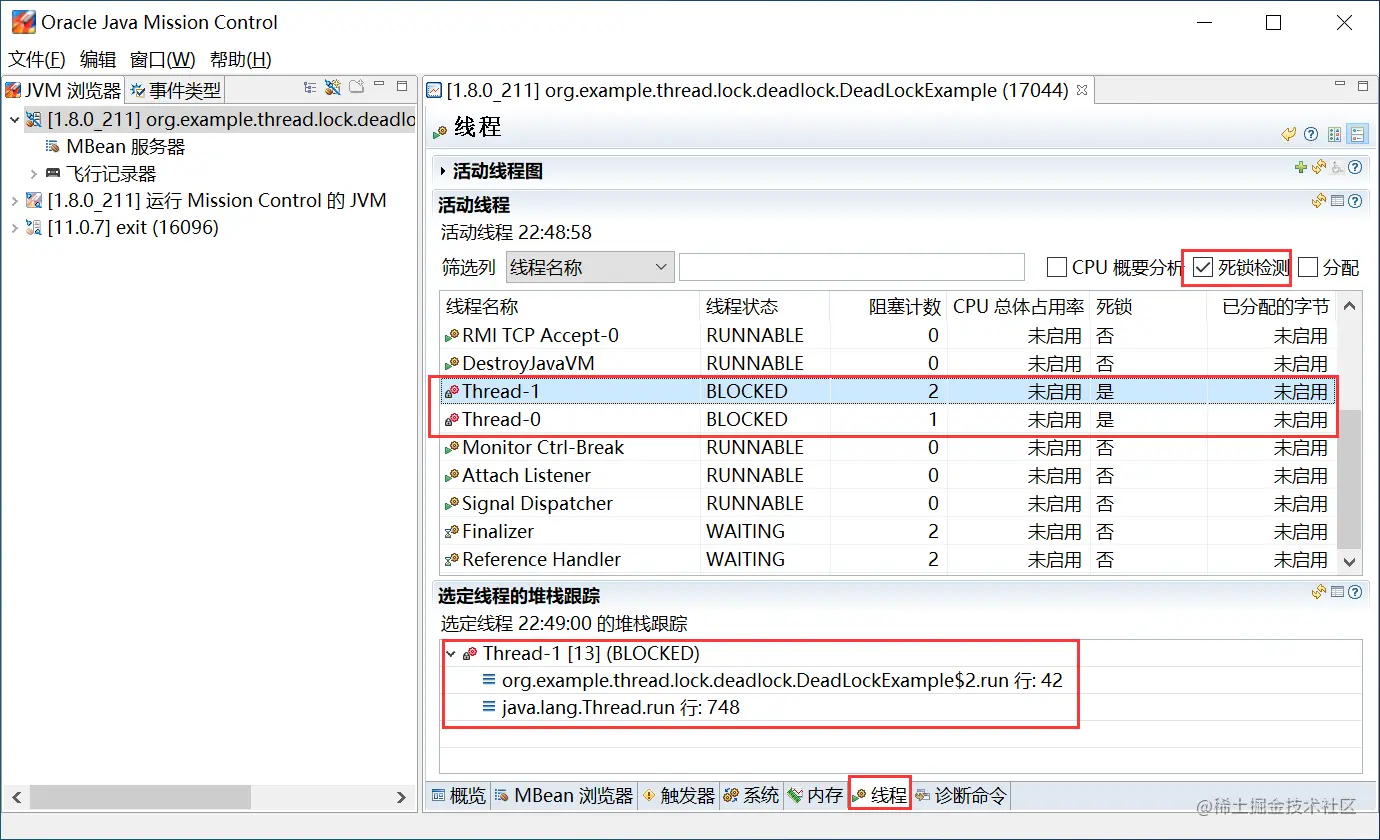This screenshot has width=1380, height=840.
Task: Select the Thread-0 row in thread table
Action: click(888, 420)
